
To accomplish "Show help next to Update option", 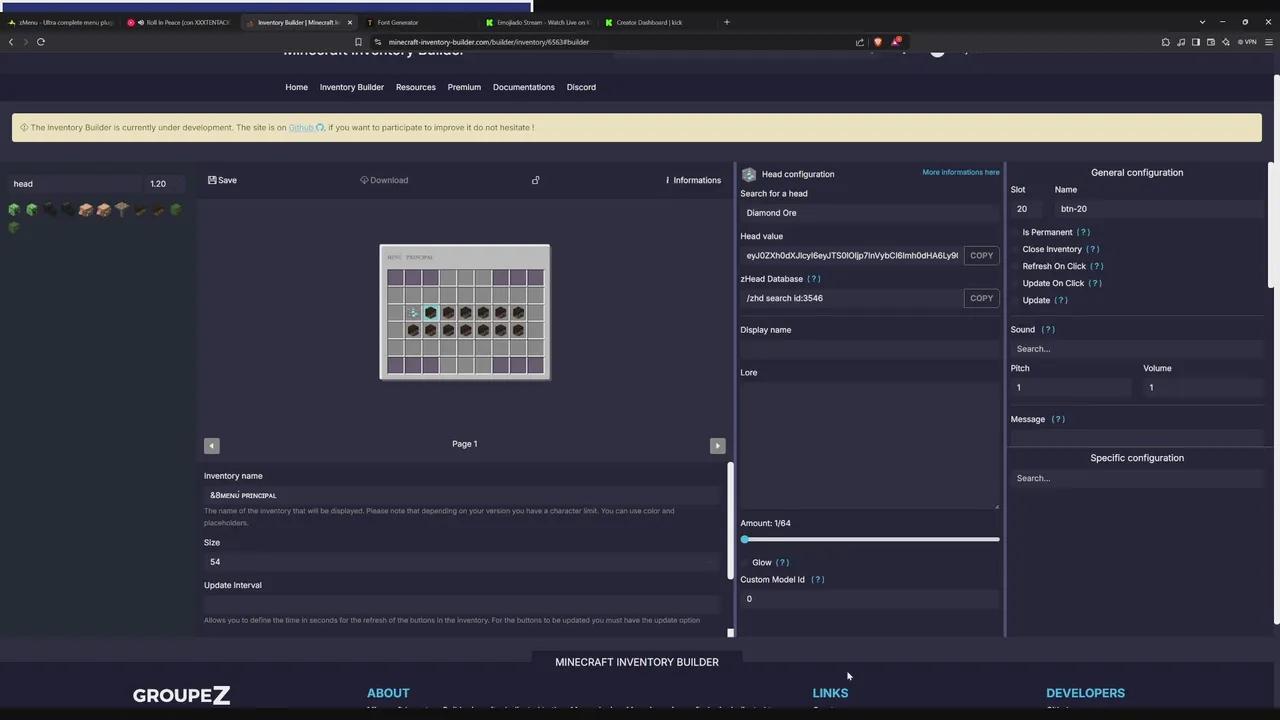I will (1061, 300).
